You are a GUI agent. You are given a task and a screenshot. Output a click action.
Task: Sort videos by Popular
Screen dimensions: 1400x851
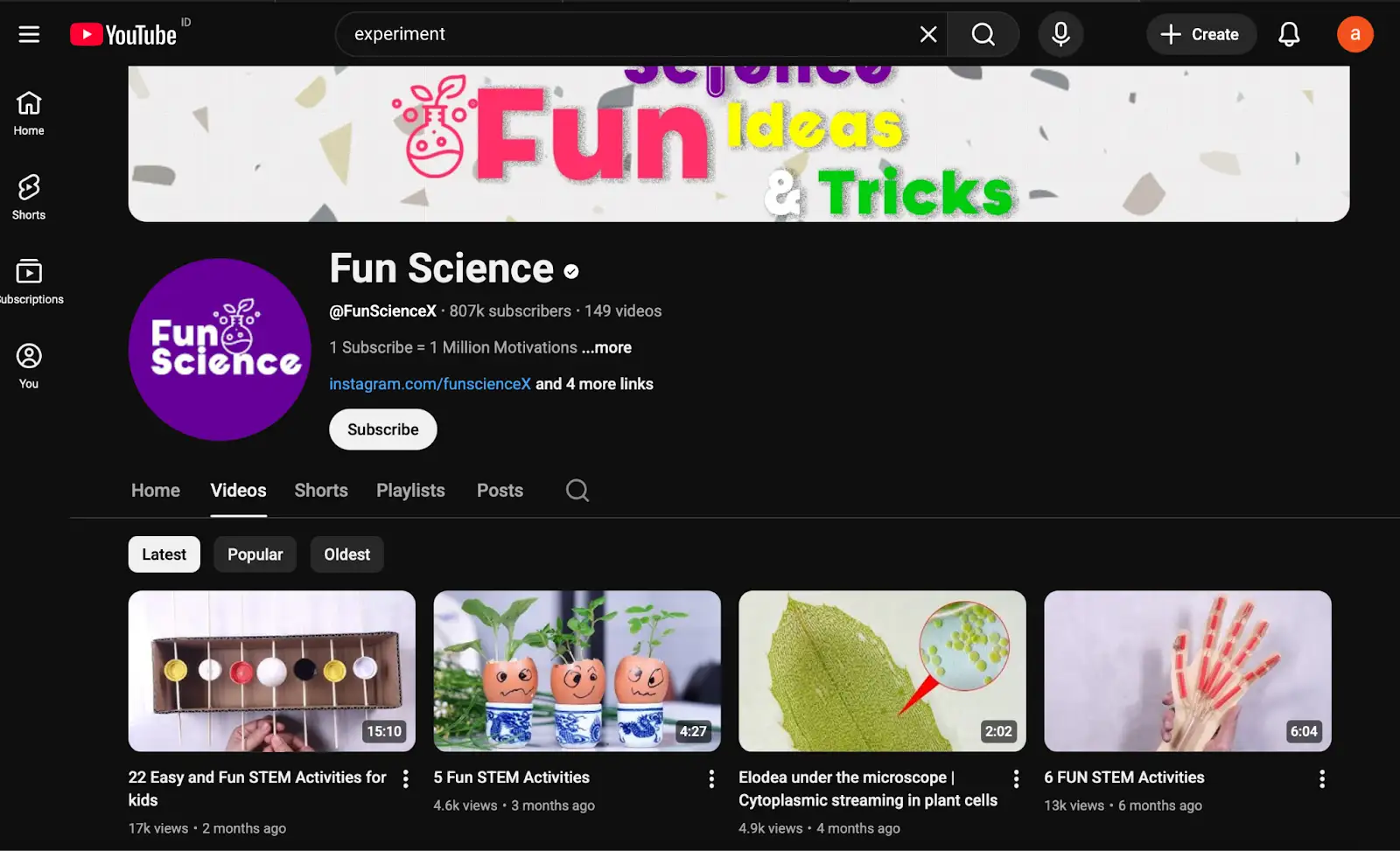255,555
